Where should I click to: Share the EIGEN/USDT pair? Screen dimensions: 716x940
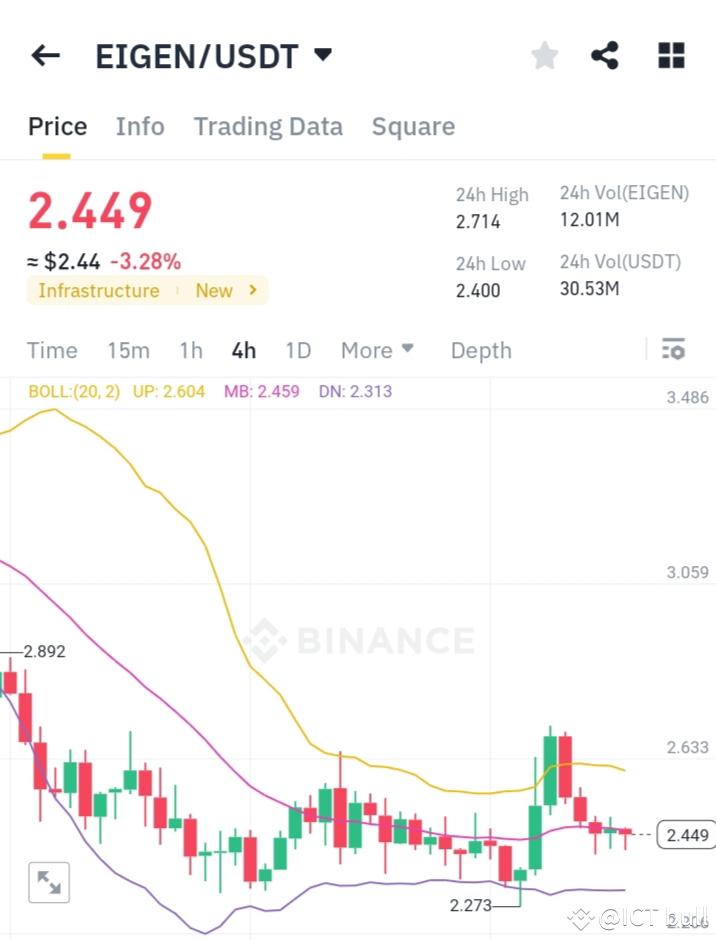click(604, 55)
